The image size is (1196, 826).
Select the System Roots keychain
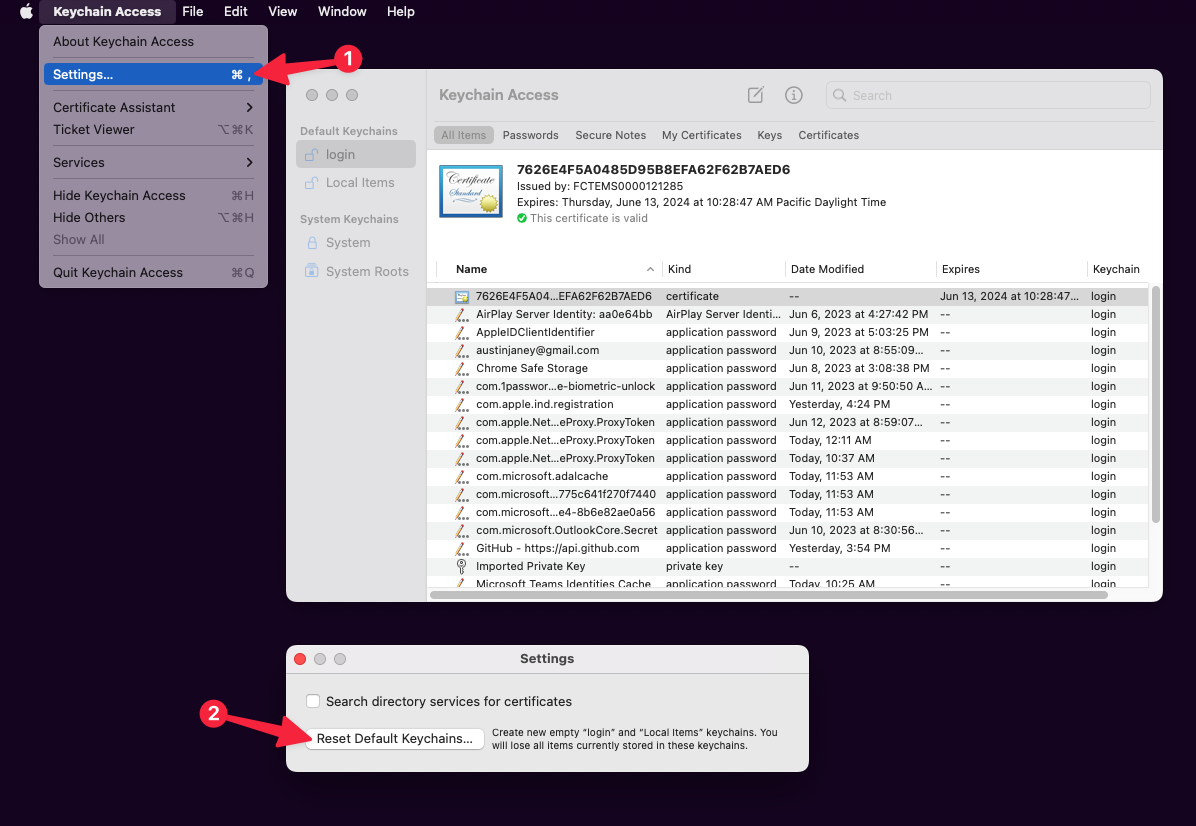click(x=366, y=271)
